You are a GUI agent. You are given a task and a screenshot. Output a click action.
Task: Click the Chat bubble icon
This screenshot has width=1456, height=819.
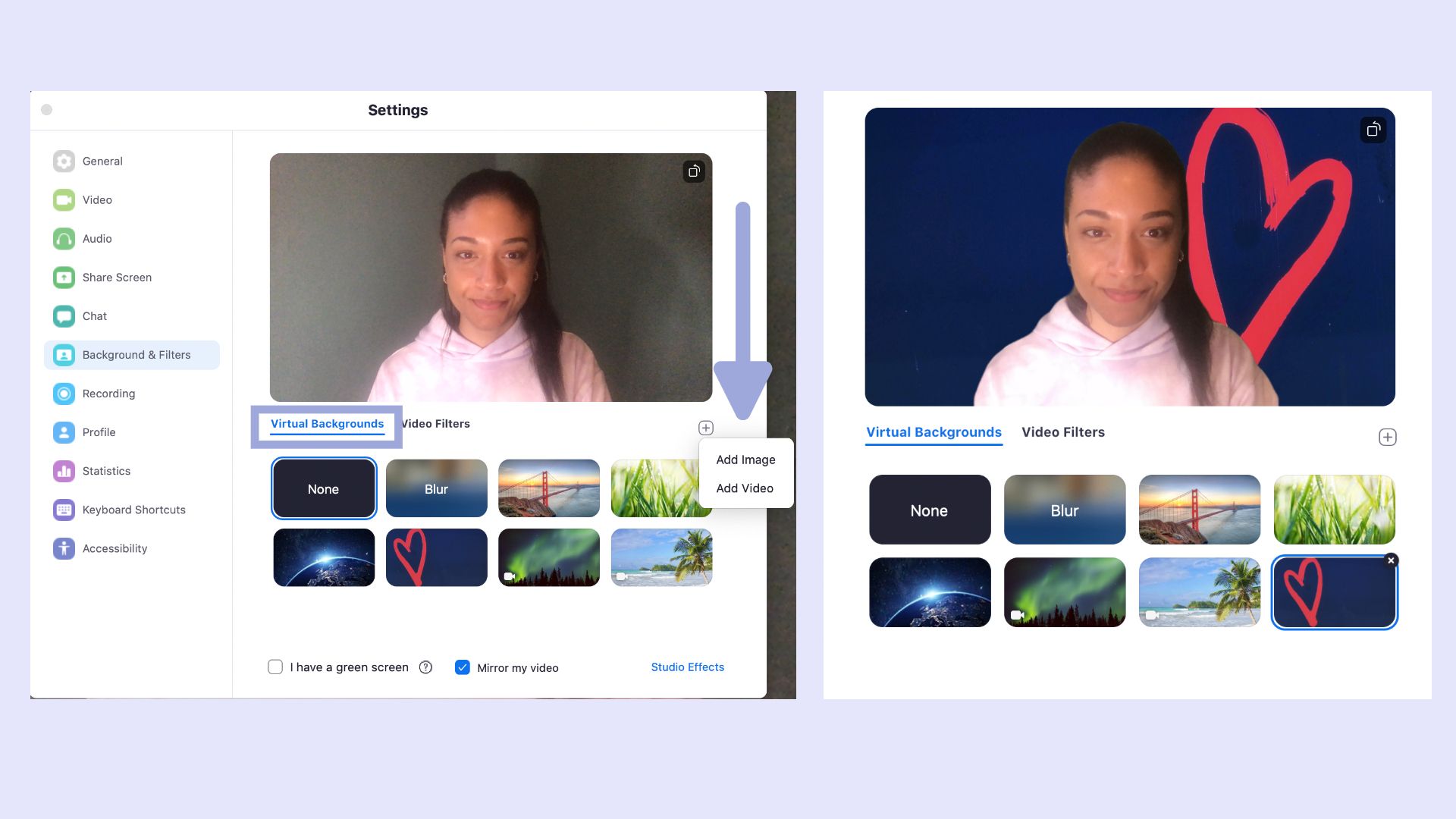64,316
